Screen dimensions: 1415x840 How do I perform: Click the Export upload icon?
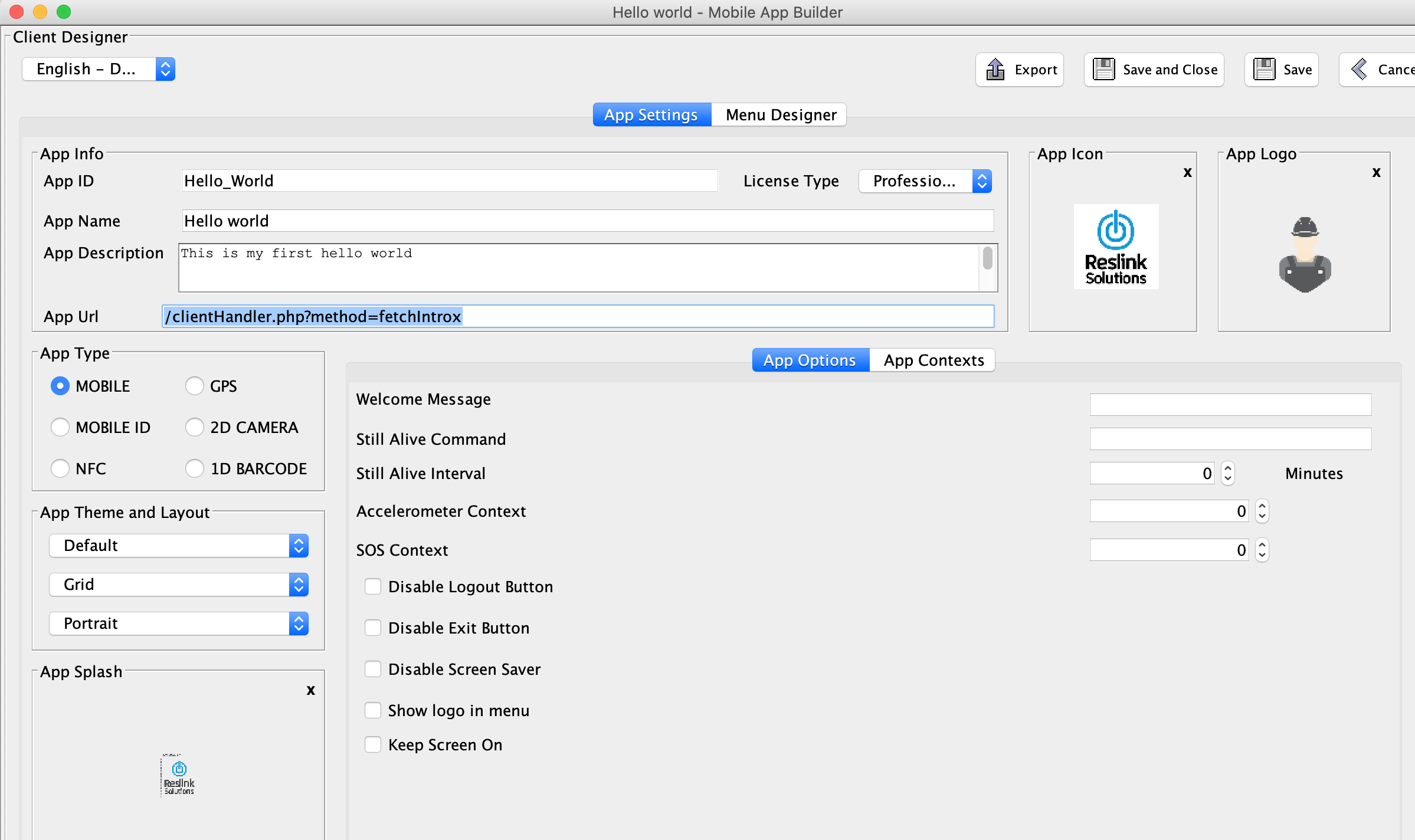(x=995, y=70)
